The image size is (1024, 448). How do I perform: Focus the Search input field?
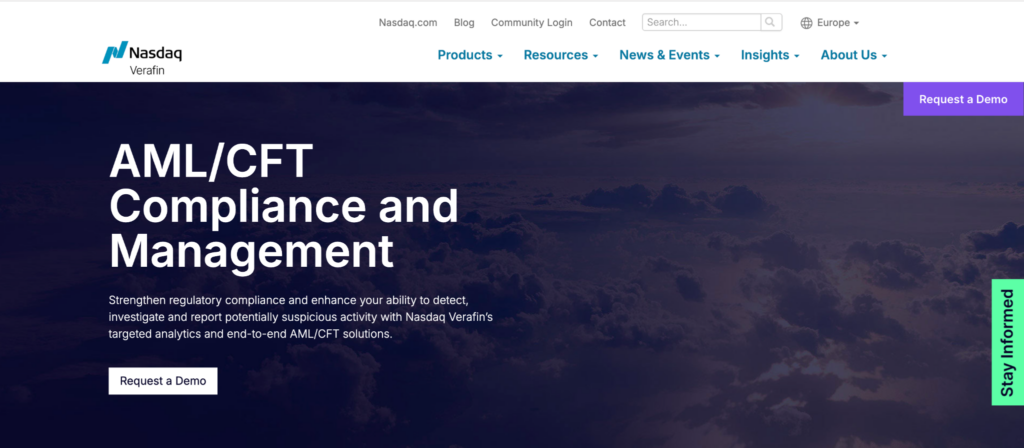[x=701, y=22]
